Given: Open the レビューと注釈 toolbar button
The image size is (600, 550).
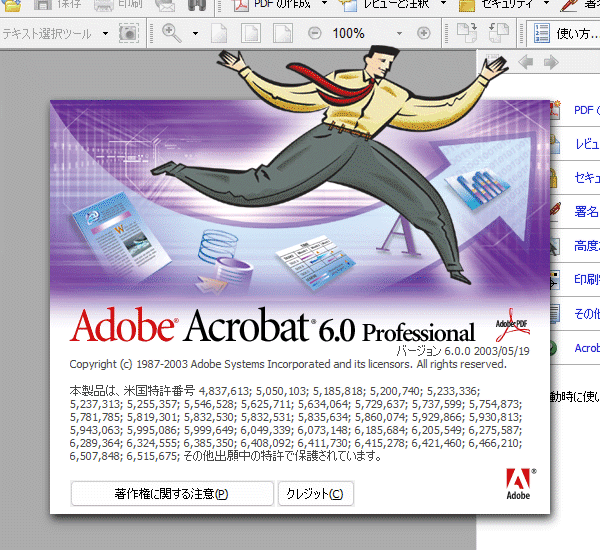Looking at the screenshot, I should 386,5.
